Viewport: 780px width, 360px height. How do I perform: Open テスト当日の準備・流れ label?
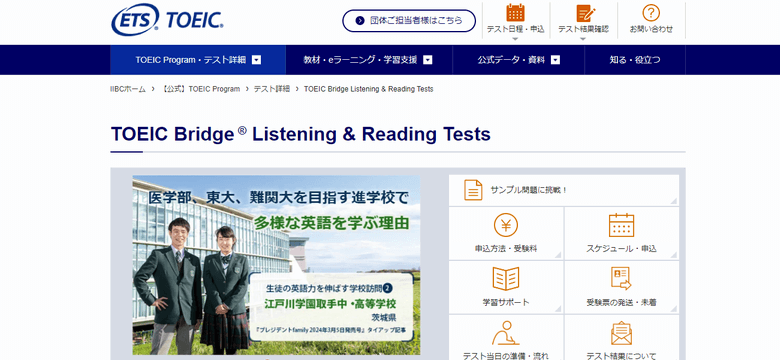pyautogui.click(x=506, y=356)
